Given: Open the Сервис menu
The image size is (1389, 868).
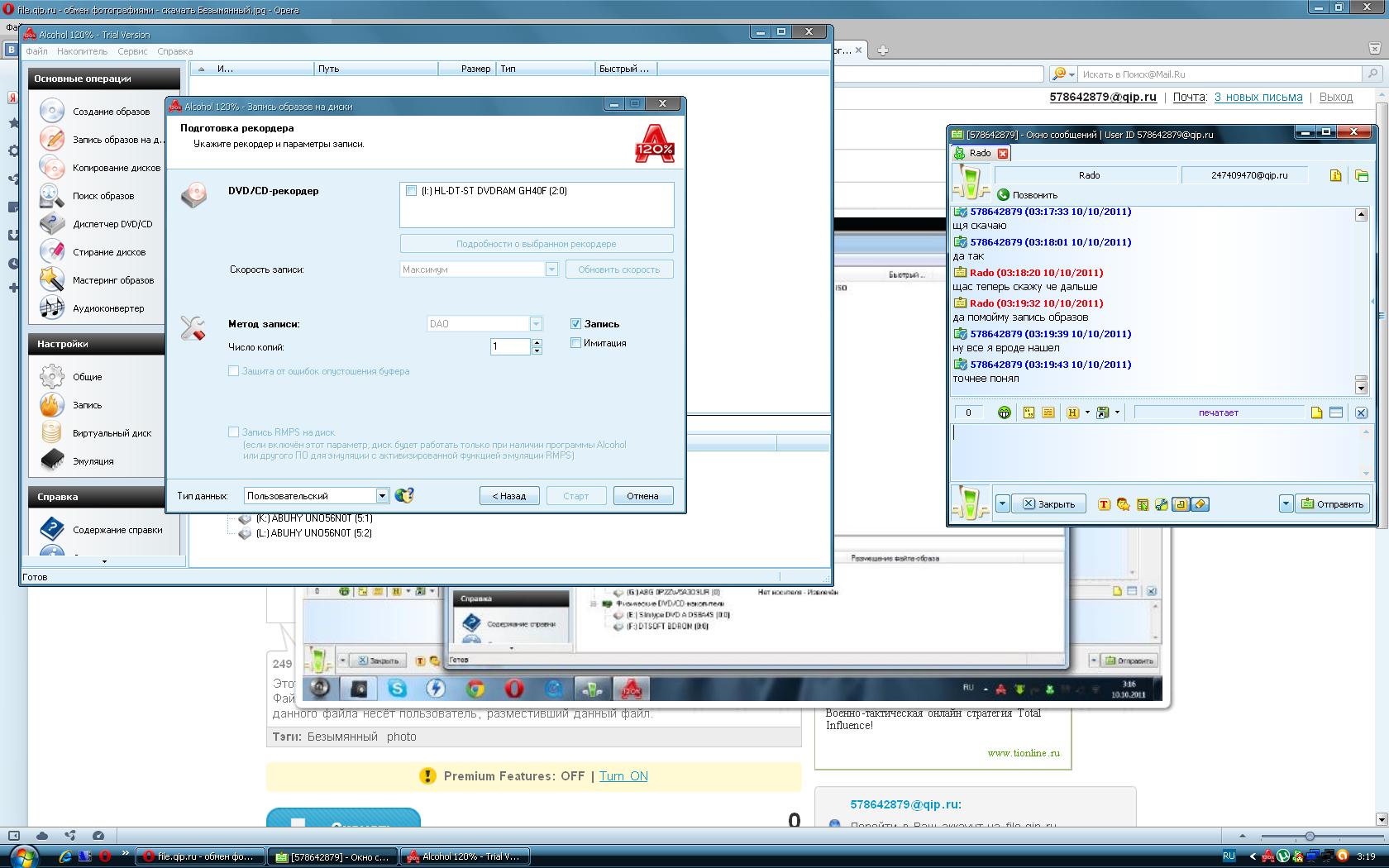Looking at the screenshot, I should click(132, 51).
